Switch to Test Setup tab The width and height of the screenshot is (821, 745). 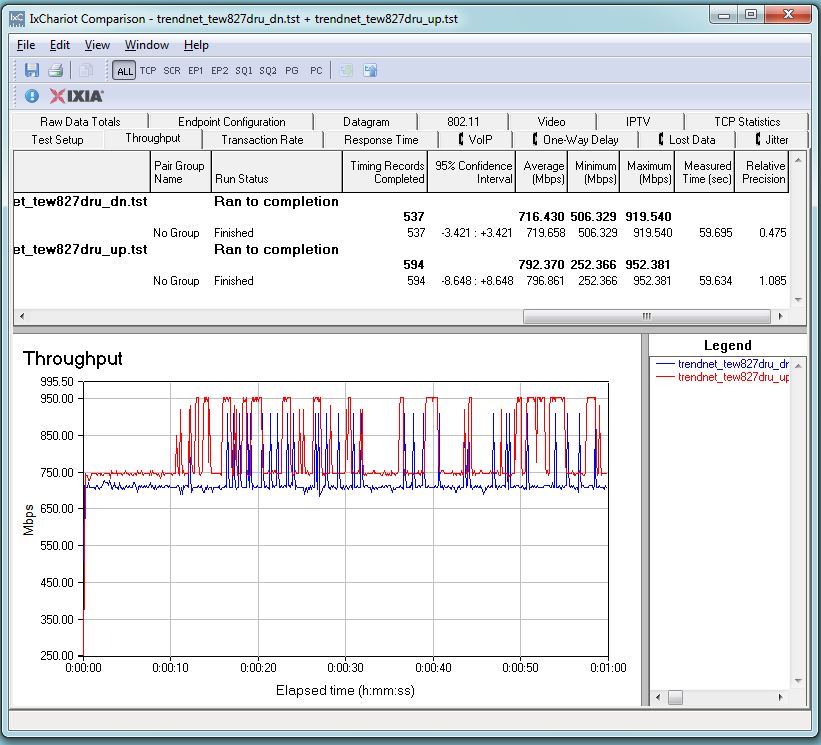tap(57, 140)
